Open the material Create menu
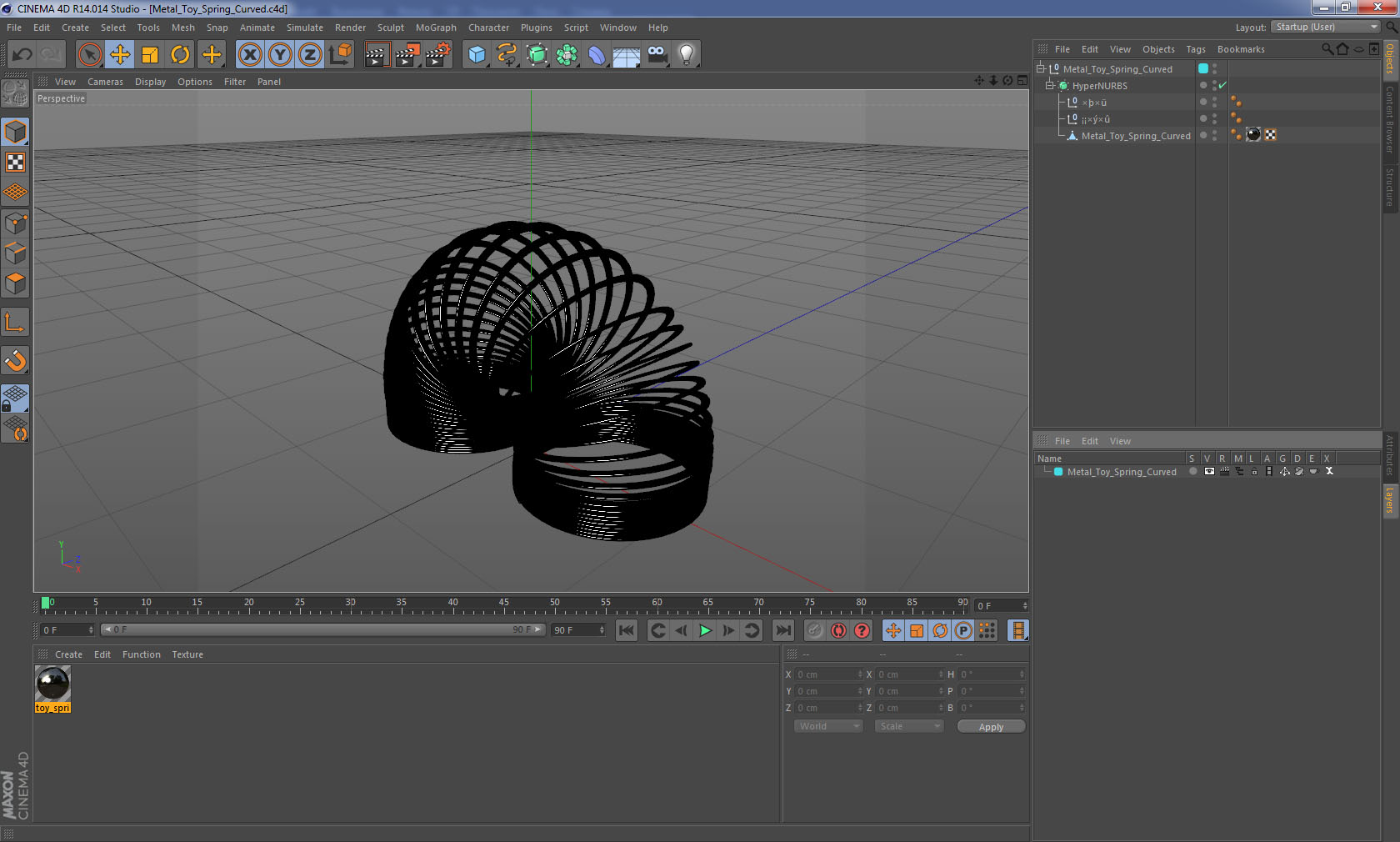This screenshot has width=1400, height=842. click(x=68, y=654)
